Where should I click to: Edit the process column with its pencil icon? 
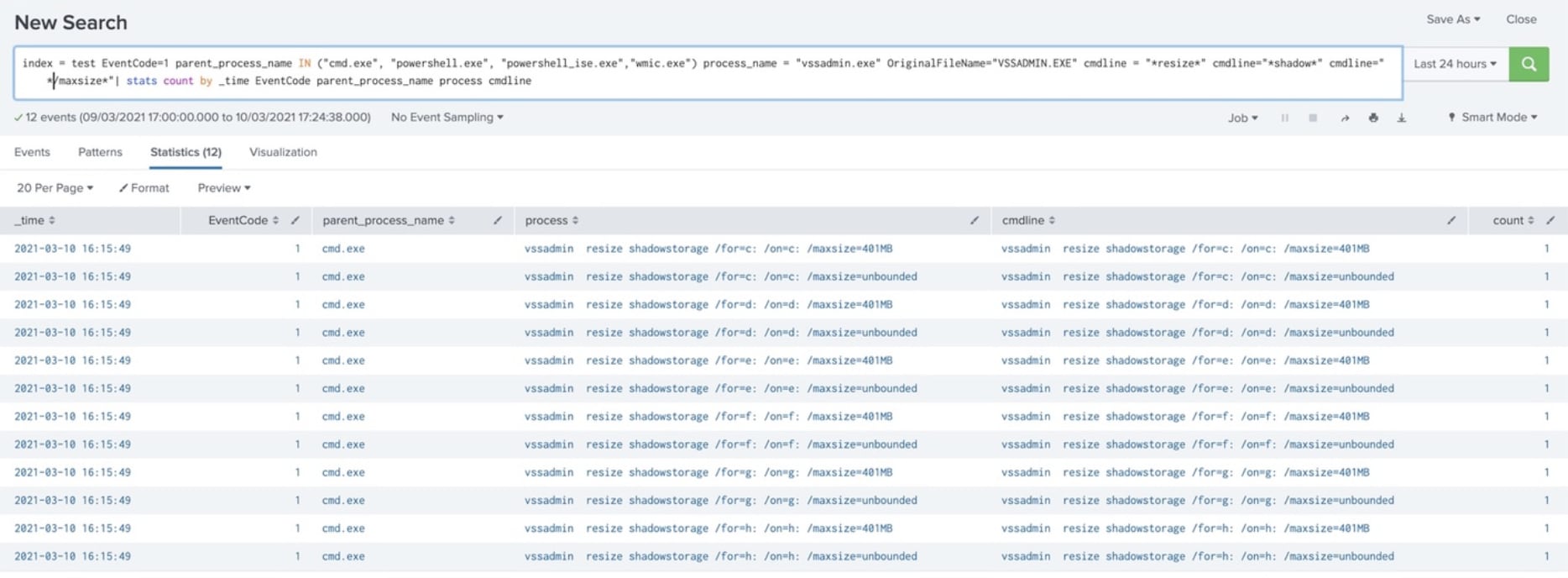point(975,220)
